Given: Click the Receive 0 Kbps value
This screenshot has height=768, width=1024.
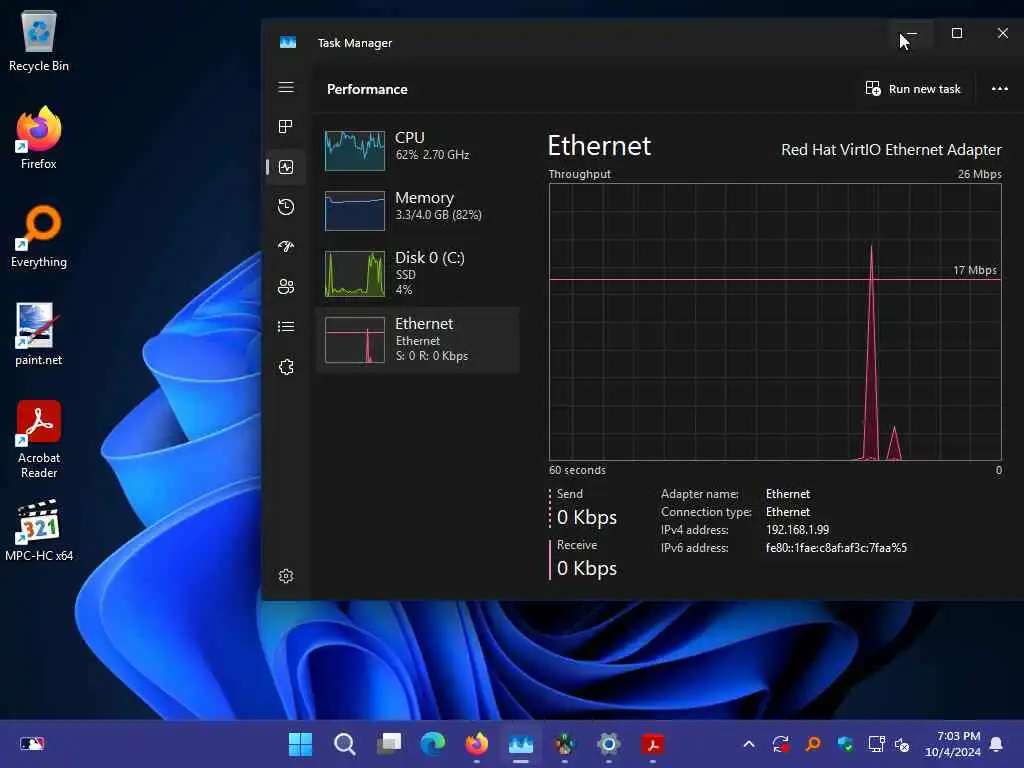Looking at the screenshot, I should pyautogui.click(x=586, y=568).
